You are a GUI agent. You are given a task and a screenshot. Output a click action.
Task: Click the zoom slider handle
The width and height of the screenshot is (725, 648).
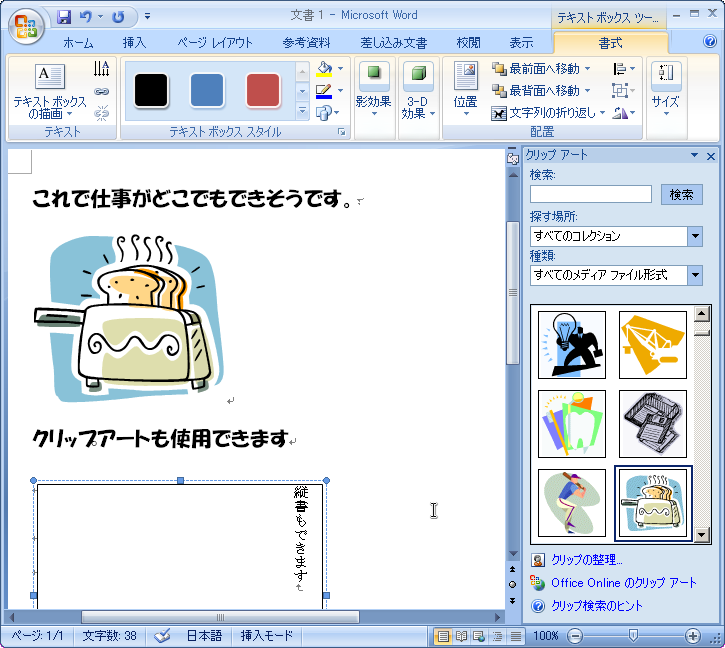tap(633, 636)
